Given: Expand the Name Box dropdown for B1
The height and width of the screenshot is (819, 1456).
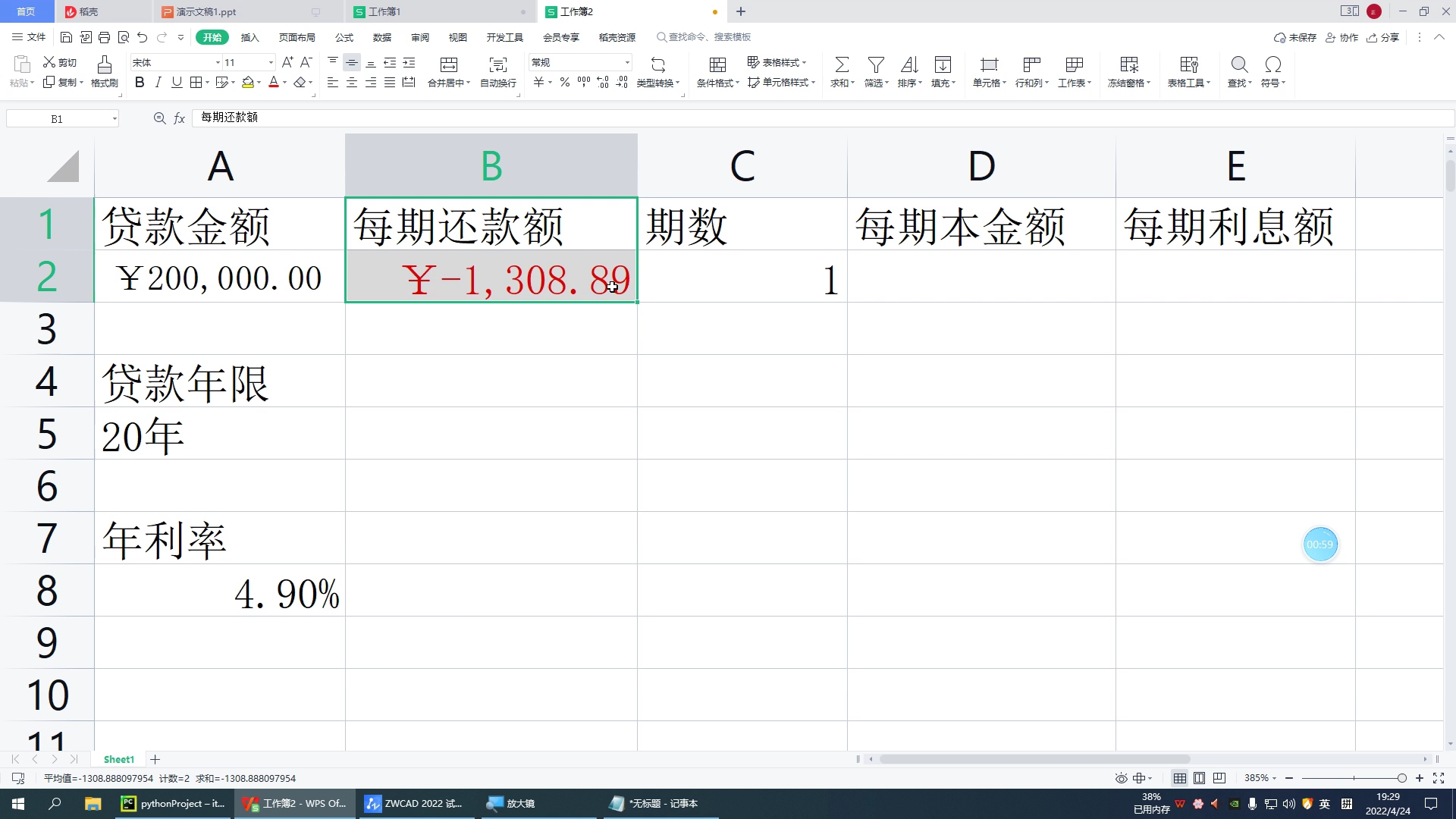Looking at the screenshot, I should (115, 119).
